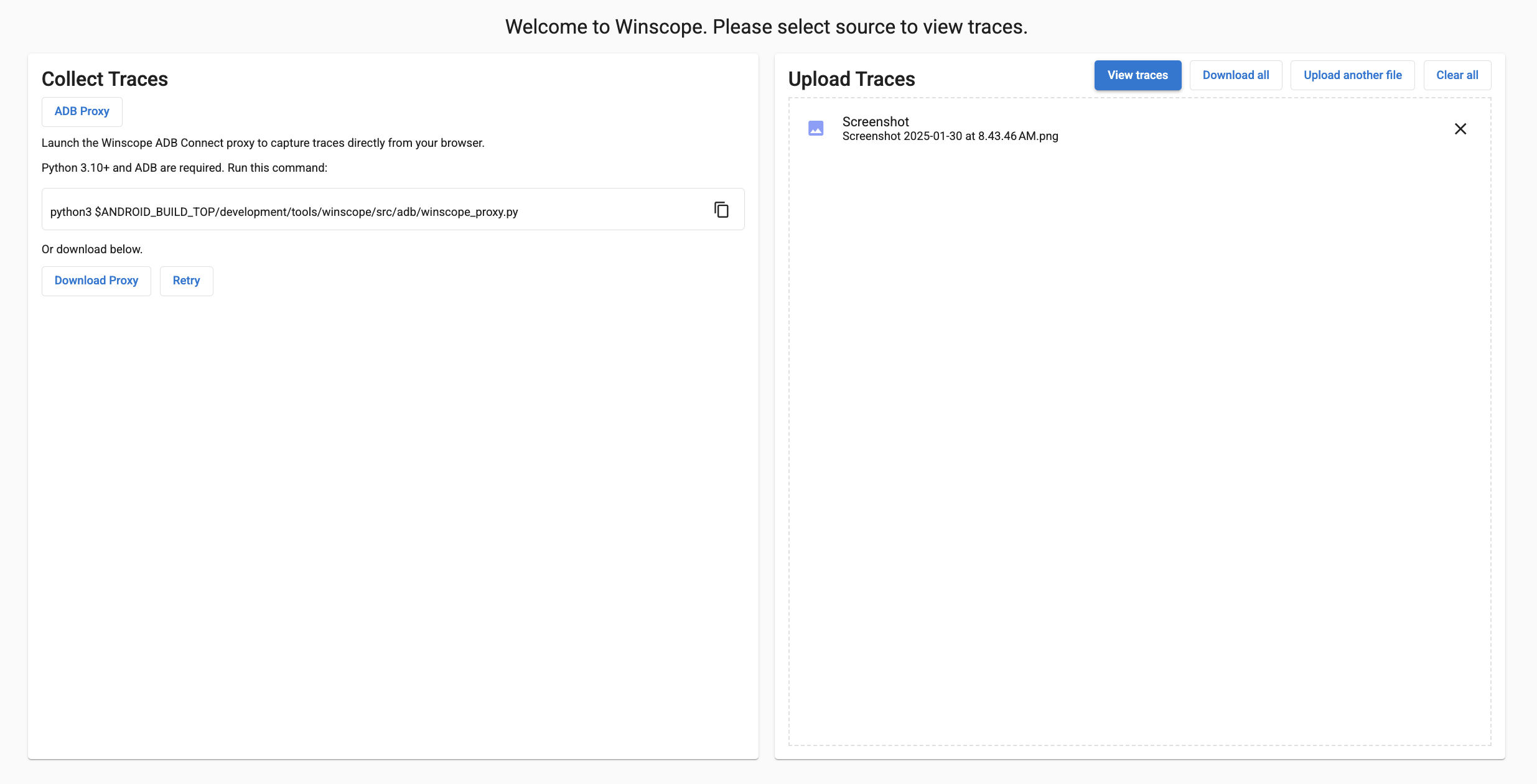Select the python3 command text
The height and width of the screenshot is (784, 1537).
[x=284, y=212]
